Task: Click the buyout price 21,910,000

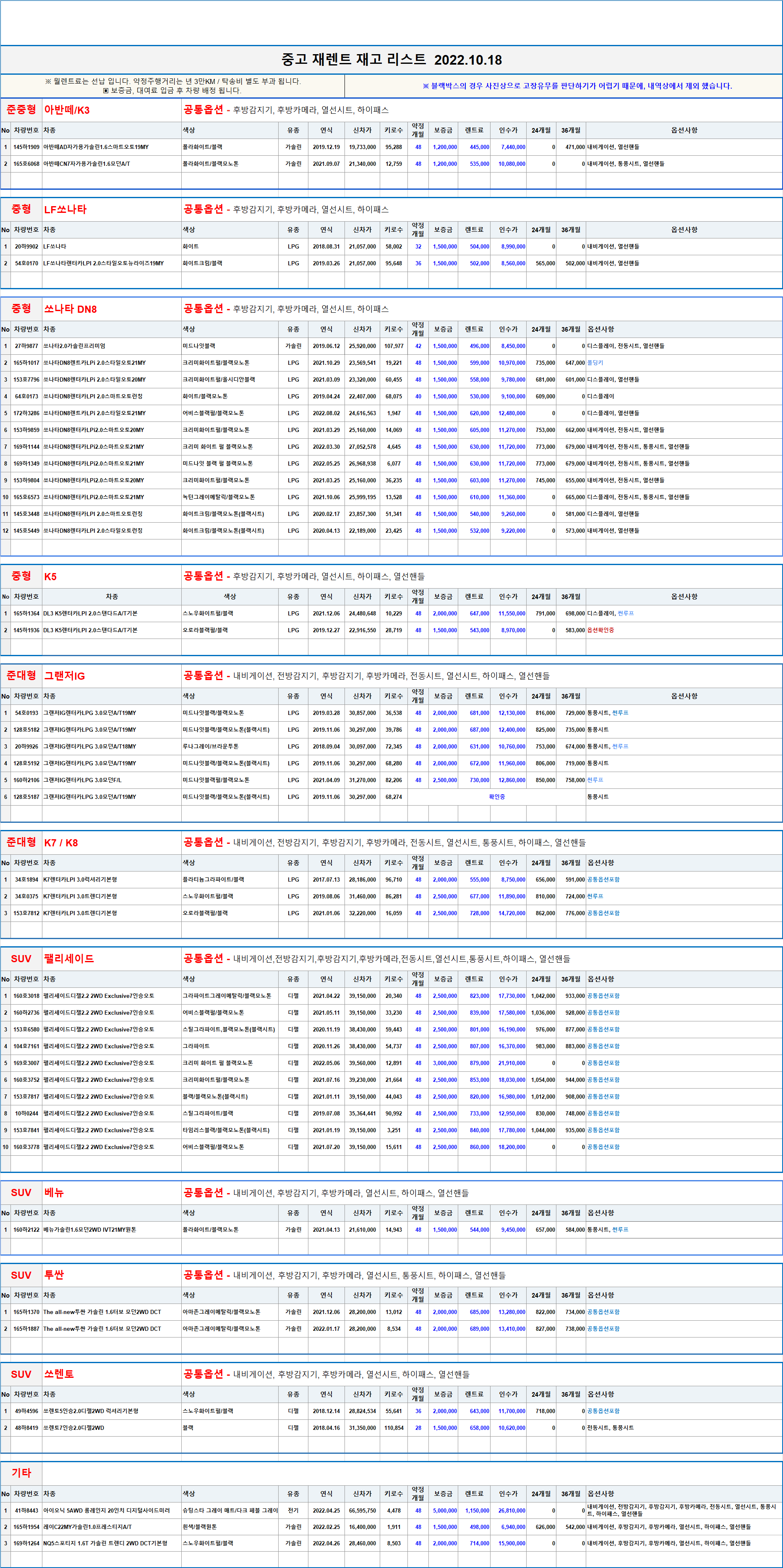Action: pyautogui.click(x=512, y=1063)
